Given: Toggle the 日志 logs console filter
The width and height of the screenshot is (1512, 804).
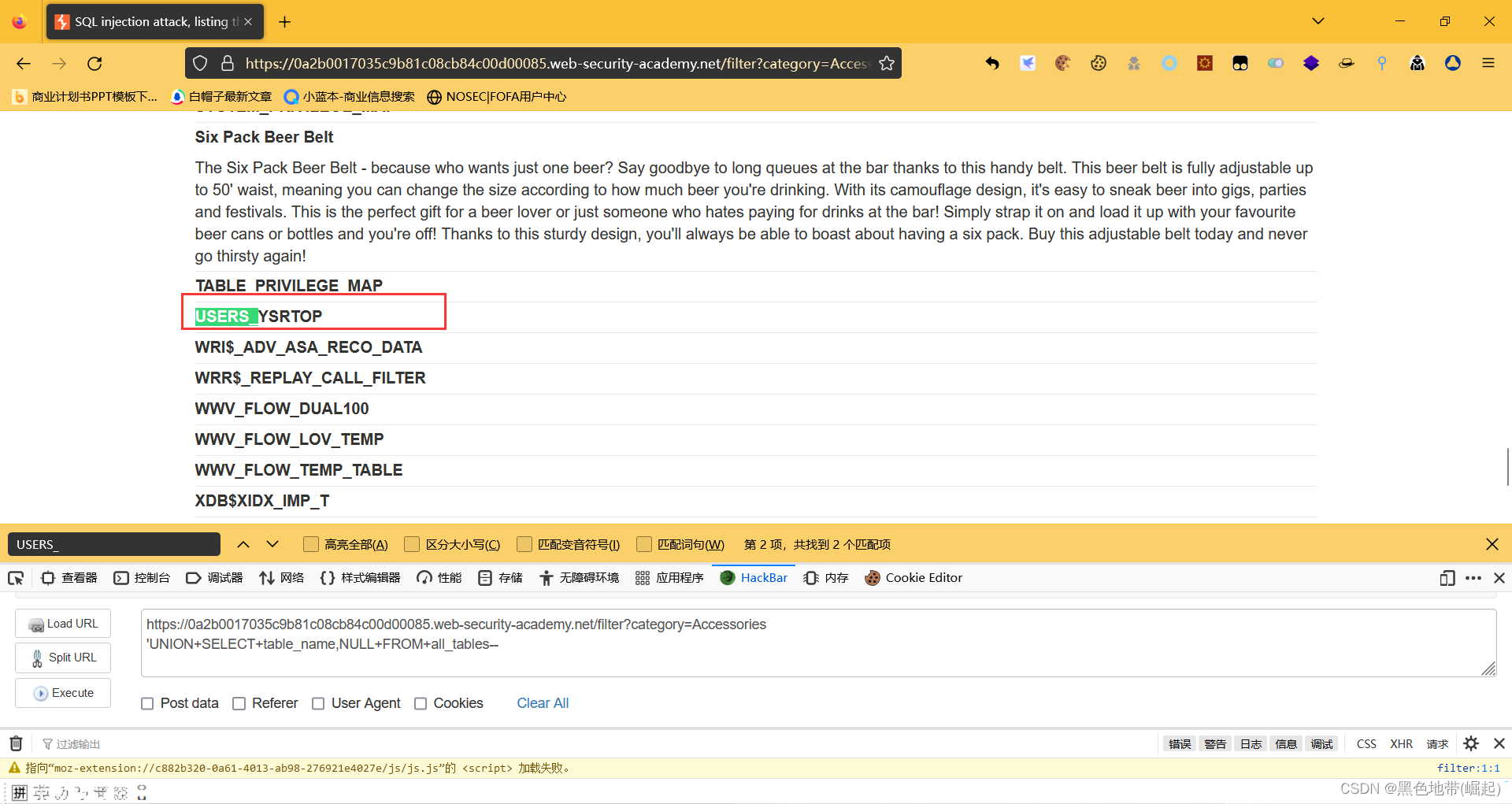Looking at the screenshot, I should (x=1251, y=744).
